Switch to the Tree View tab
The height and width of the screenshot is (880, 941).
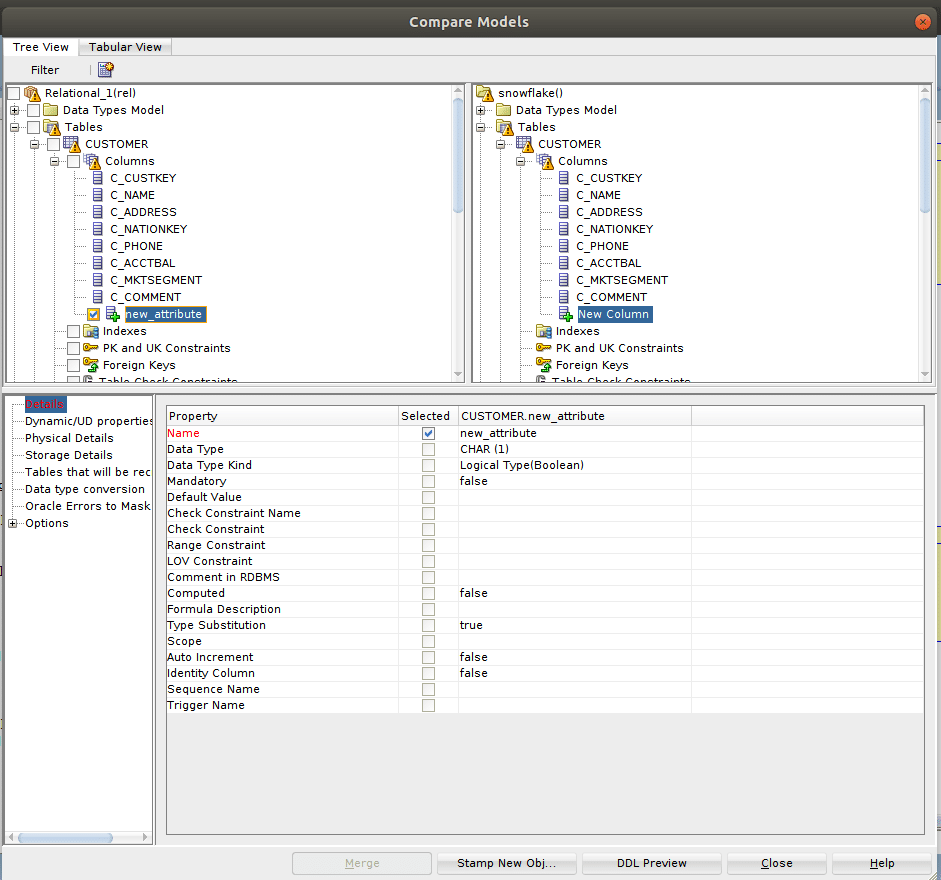pos(41,47)
